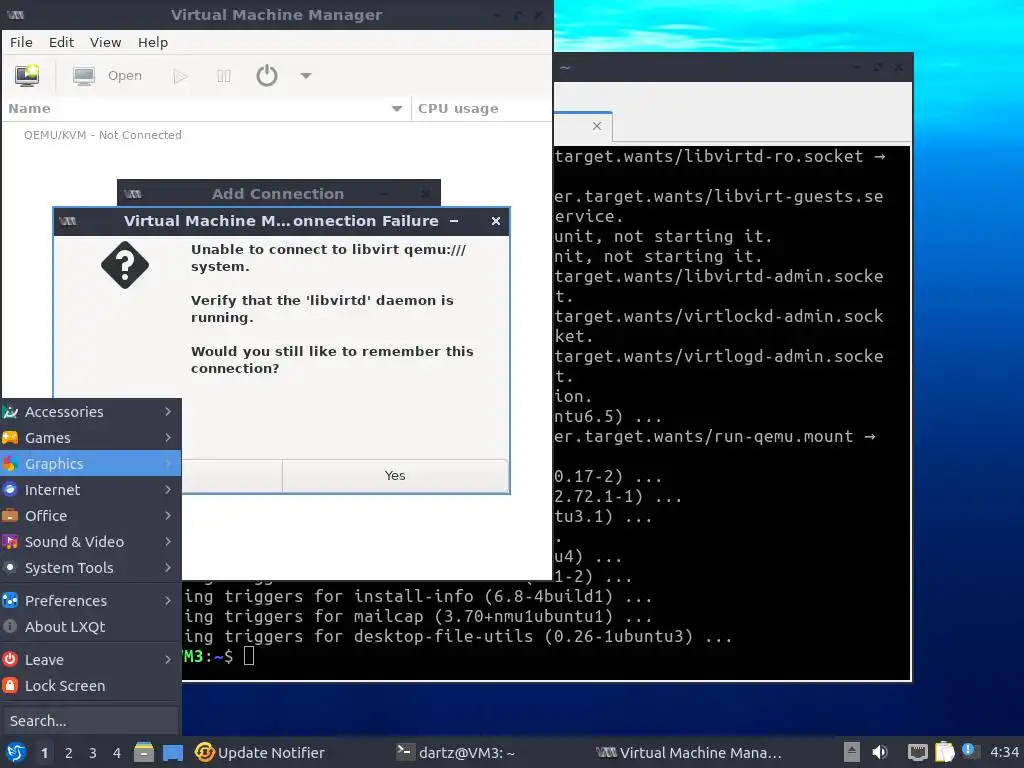Open the Accessories menu category

coord(91,412)
